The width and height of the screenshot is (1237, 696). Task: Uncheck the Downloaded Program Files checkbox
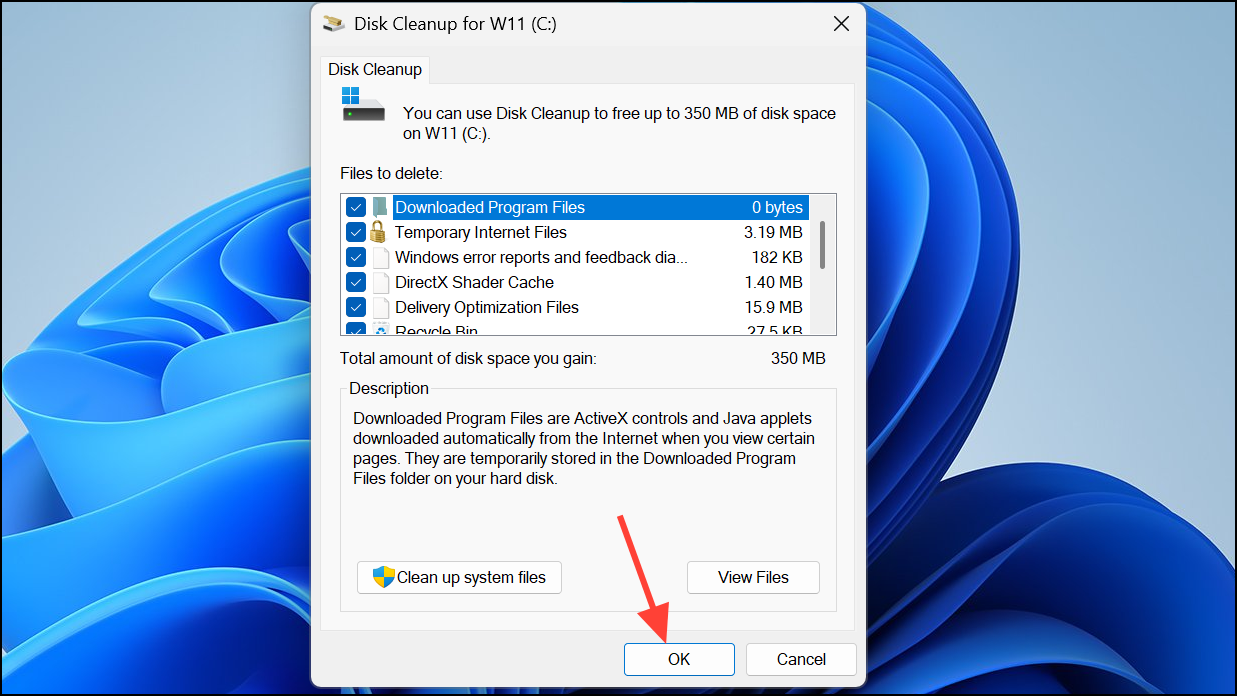point(356,206)
